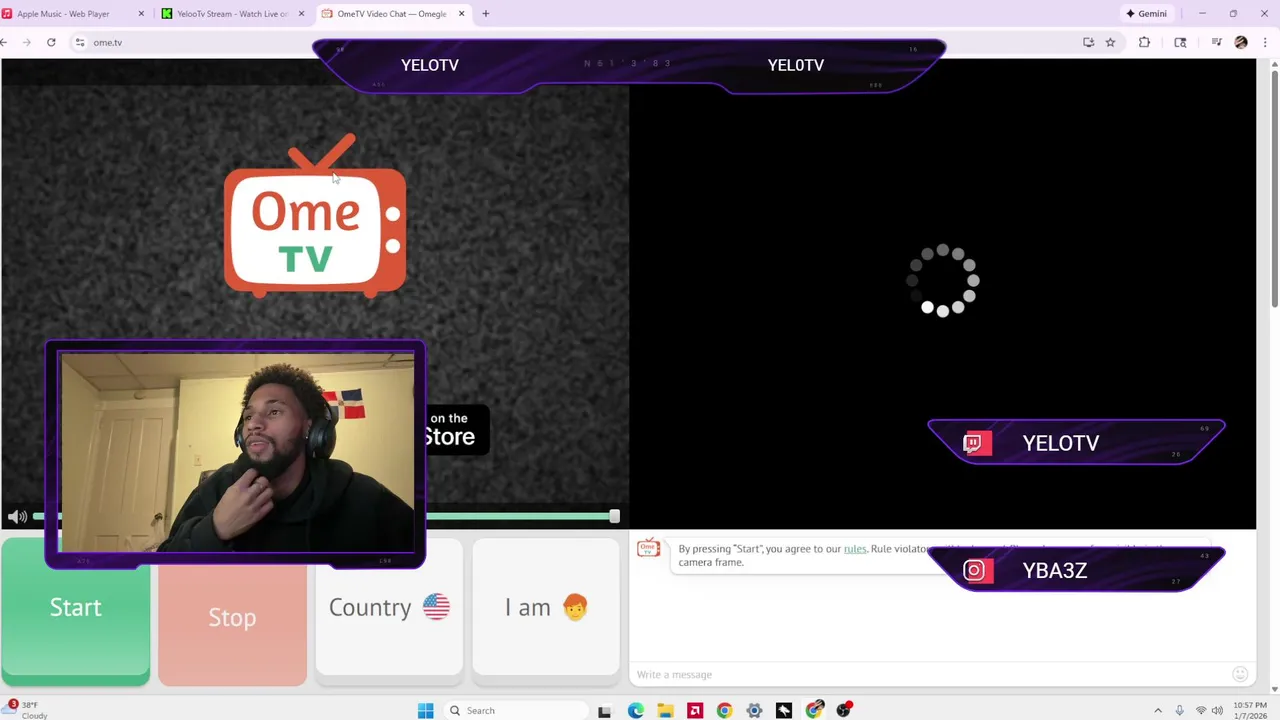Open File Explorer from the taskbar

[665, 710]
